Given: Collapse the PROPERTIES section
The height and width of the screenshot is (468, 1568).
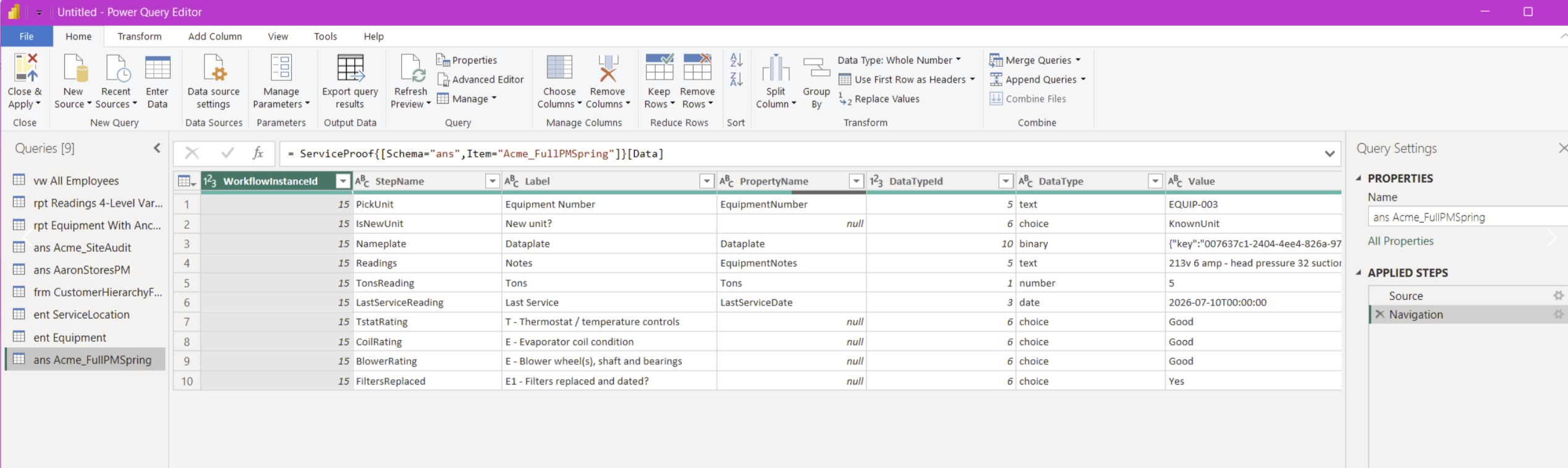Looking at the screenshot, I should click(x=1358, y=178).
